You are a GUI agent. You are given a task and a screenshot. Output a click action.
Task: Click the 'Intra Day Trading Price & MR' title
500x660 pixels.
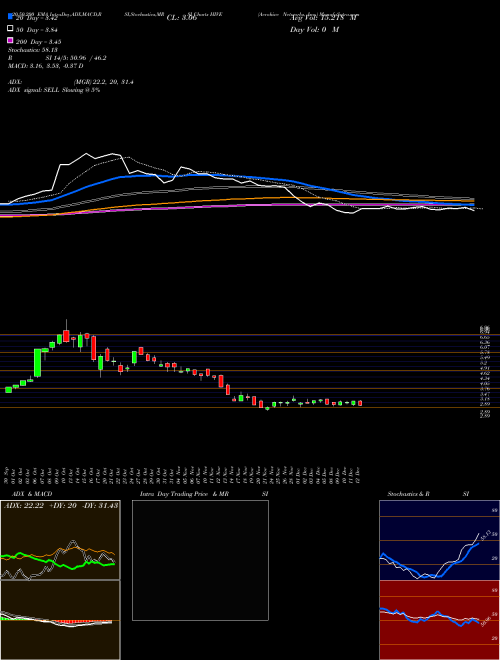[184, 494]
